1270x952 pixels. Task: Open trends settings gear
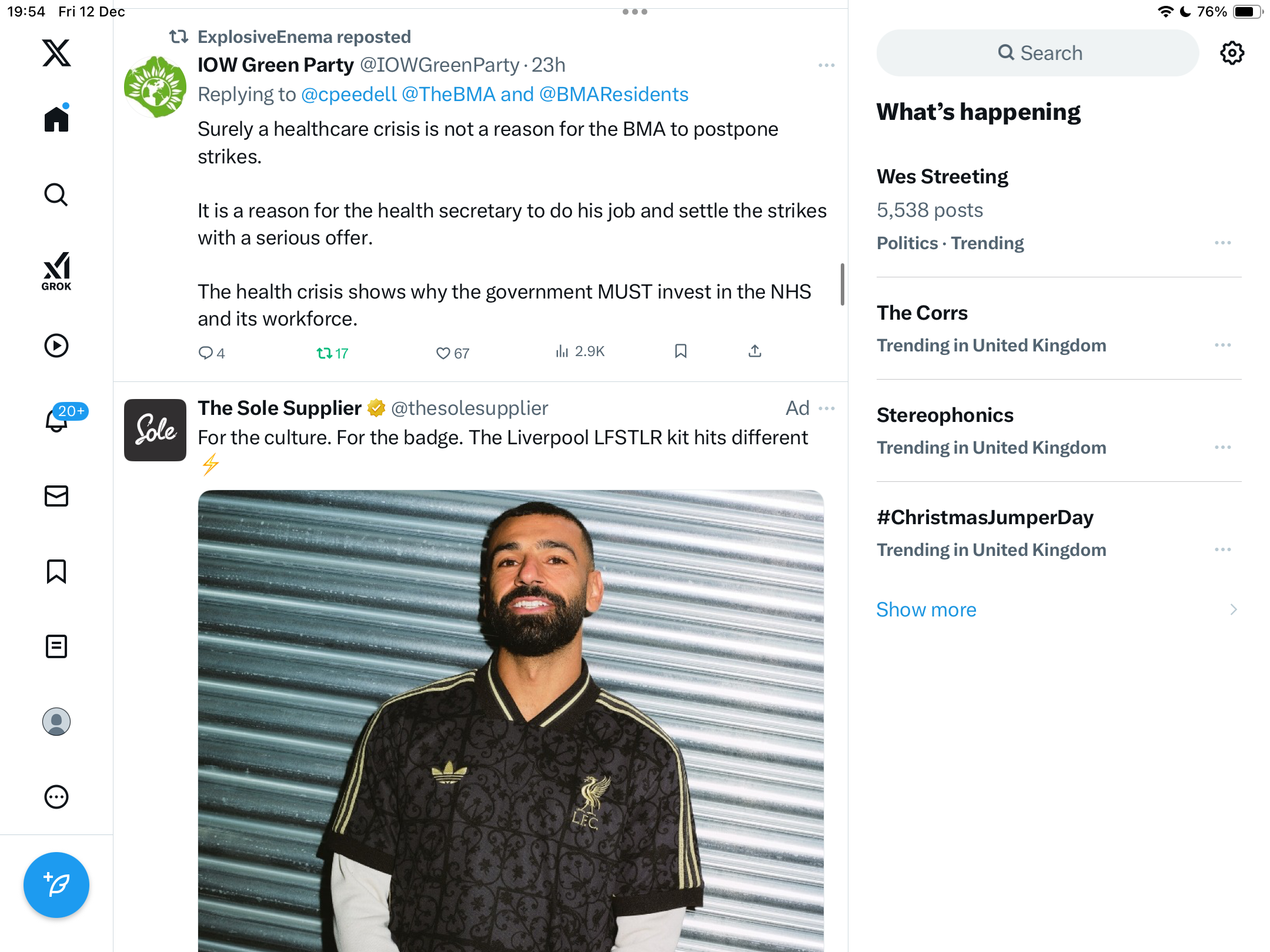tap(1232, 53)
